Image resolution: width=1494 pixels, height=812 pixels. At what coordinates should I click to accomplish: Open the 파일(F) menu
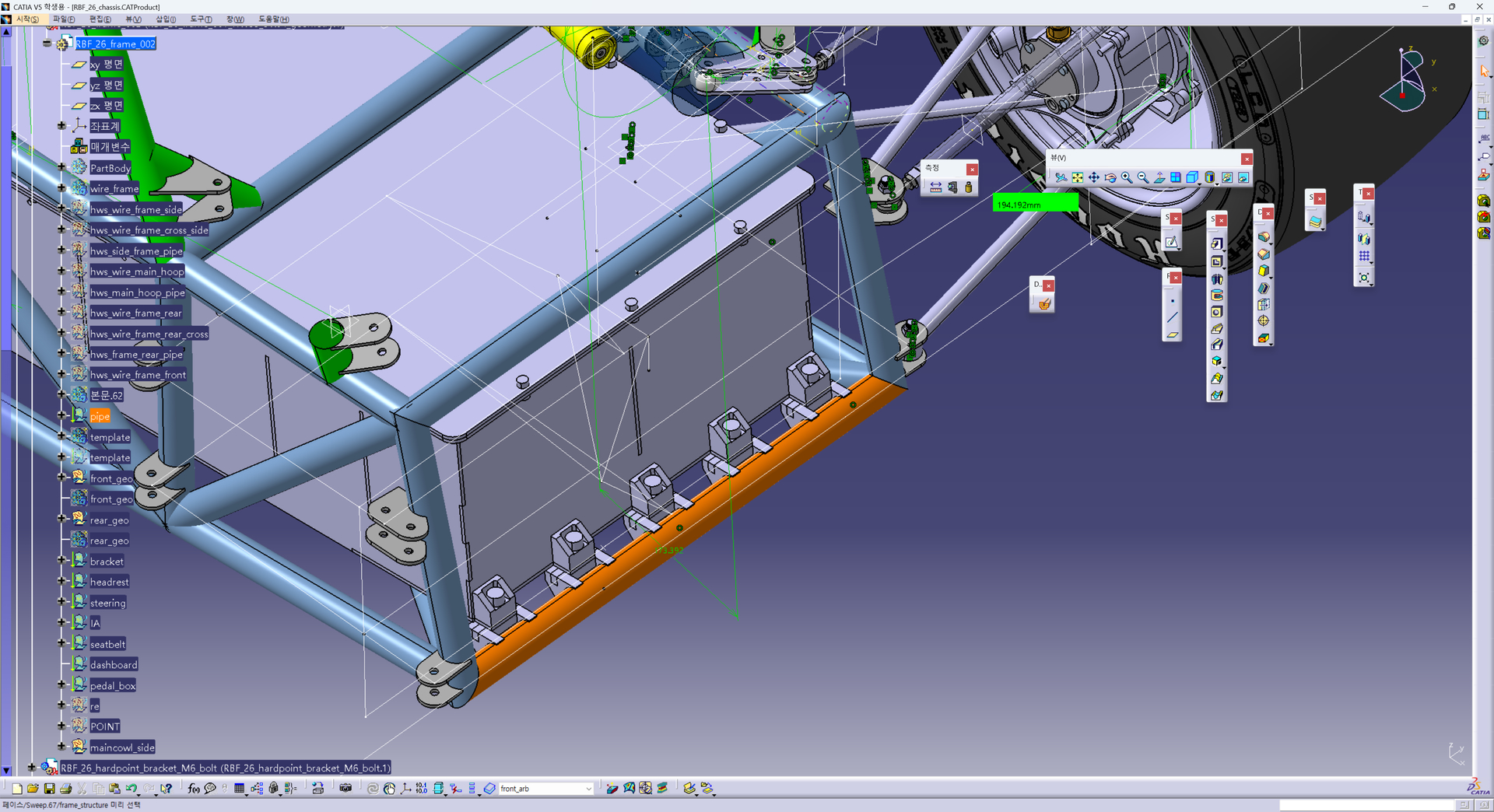pyautogui.click(x=64, y=19)
